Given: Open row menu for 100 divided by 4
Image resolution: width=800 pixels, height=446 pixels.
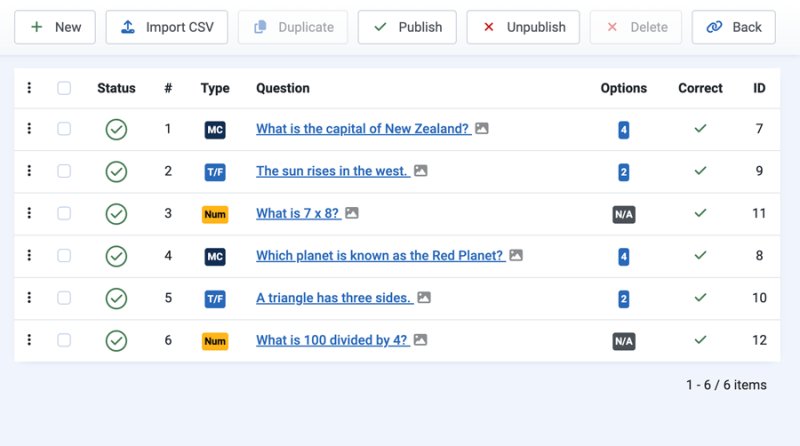Looking at the screenshot, I should [x=29, y=340].
